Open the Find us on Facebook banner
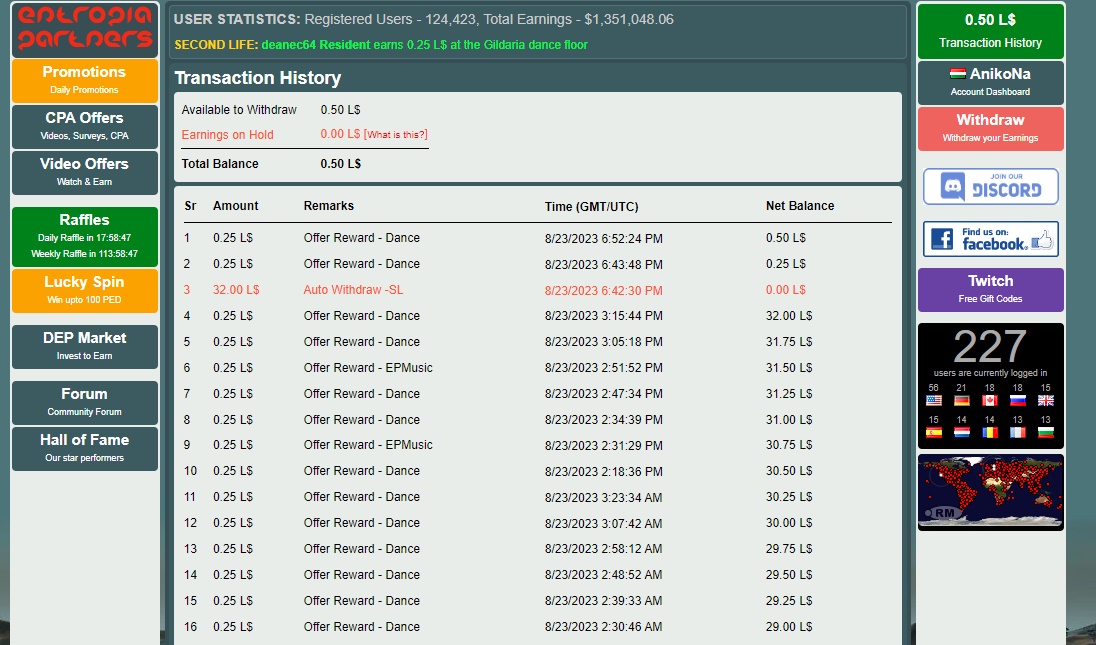Viewport: 1096px width, 645px height. [x=990, y=239]
